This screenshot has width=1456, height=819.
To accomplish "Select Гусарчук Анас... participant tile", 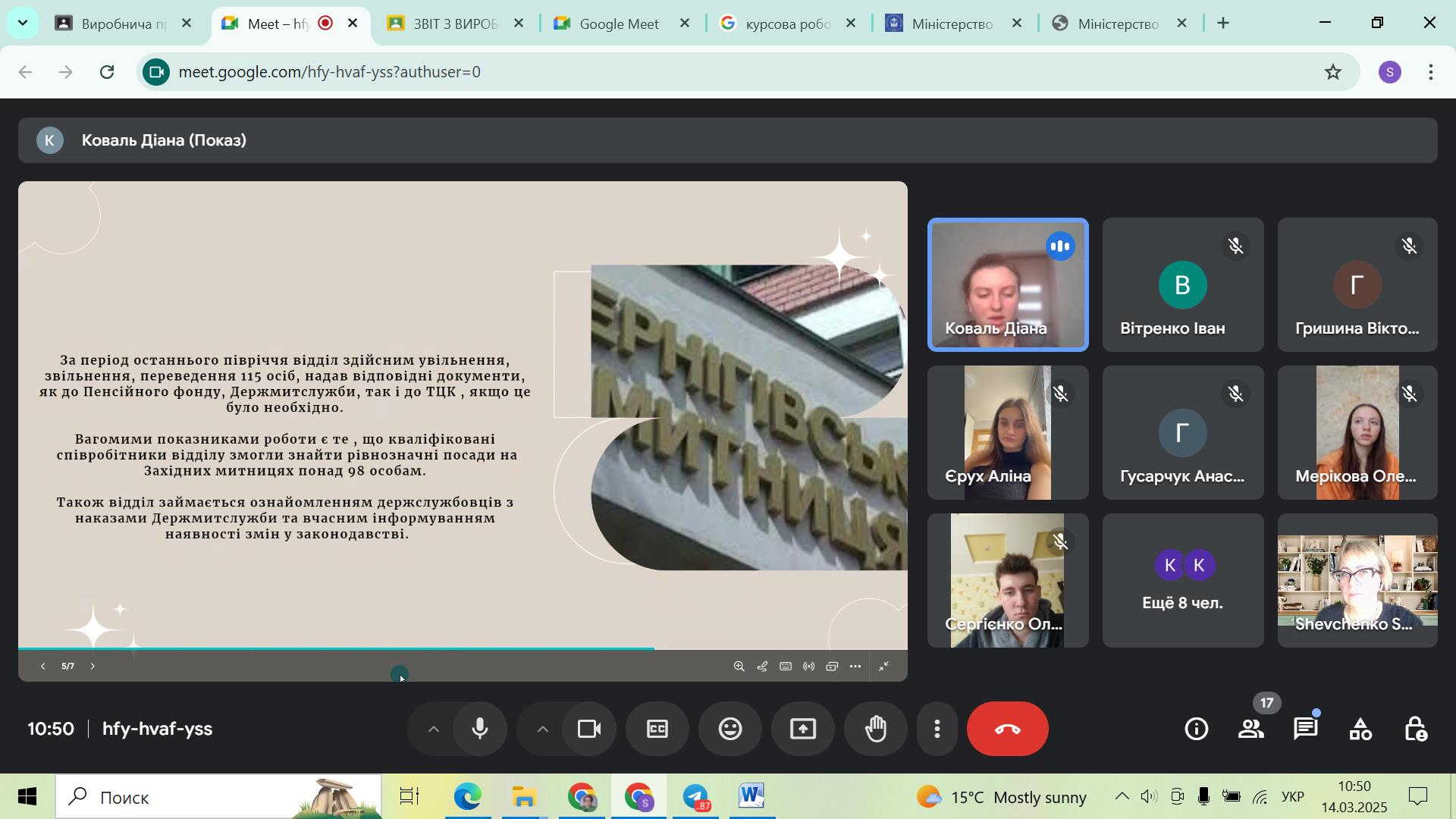I will pyautogui.click(x=1183, y=432).
